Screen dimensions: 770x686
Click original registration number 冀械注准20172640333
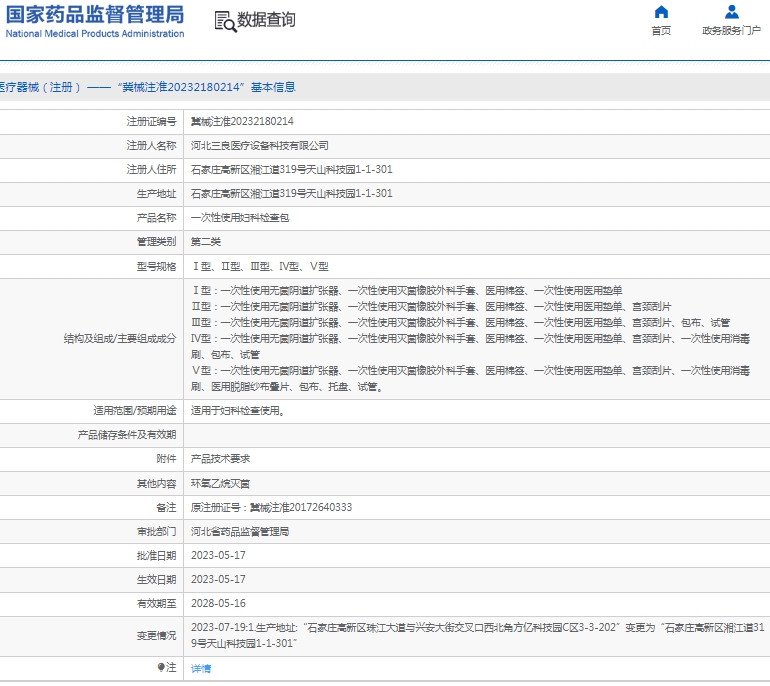(301, 507)
